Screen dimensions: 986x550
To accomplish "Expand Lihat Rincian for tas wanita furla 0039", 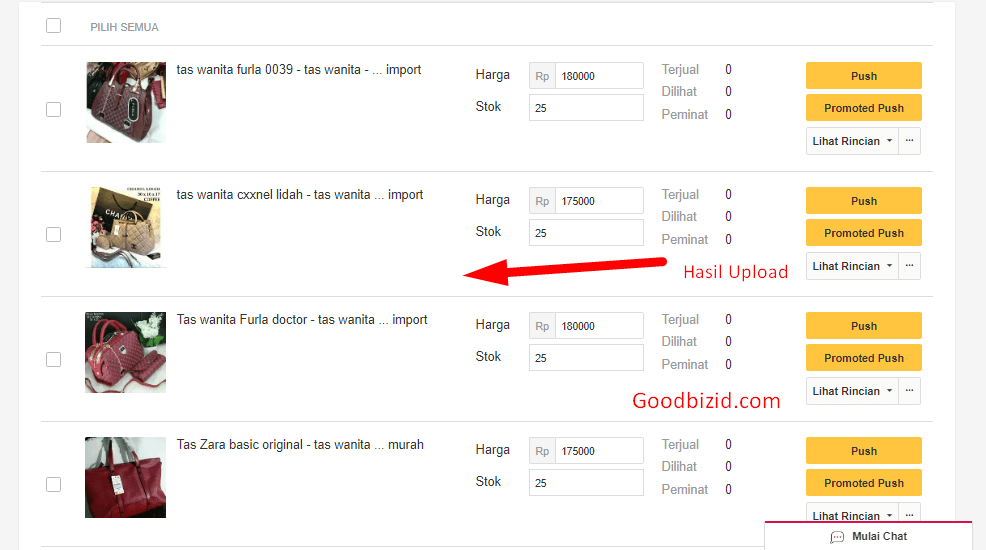I will pos(852,141).
